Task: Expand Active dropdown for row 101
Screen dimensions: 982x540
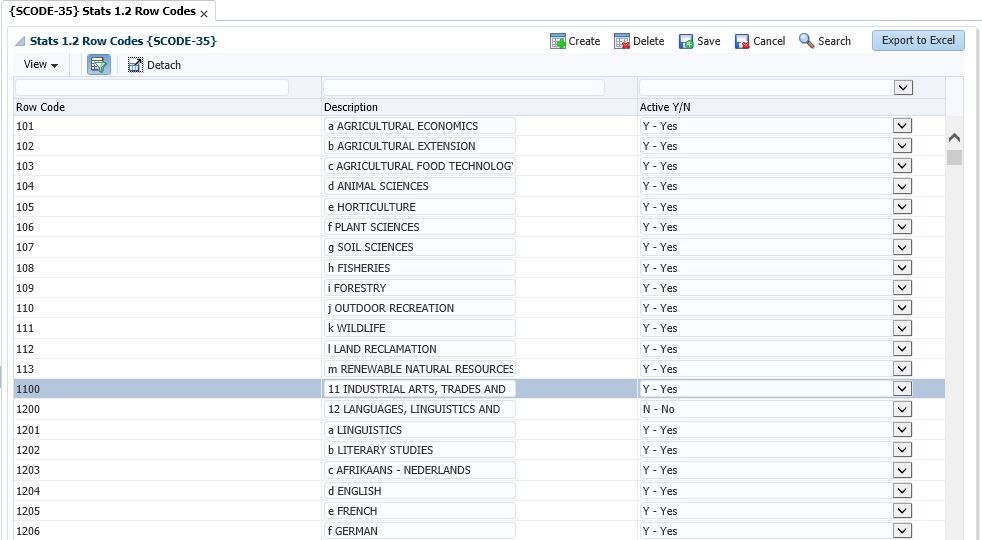Action: pos(902,126)
